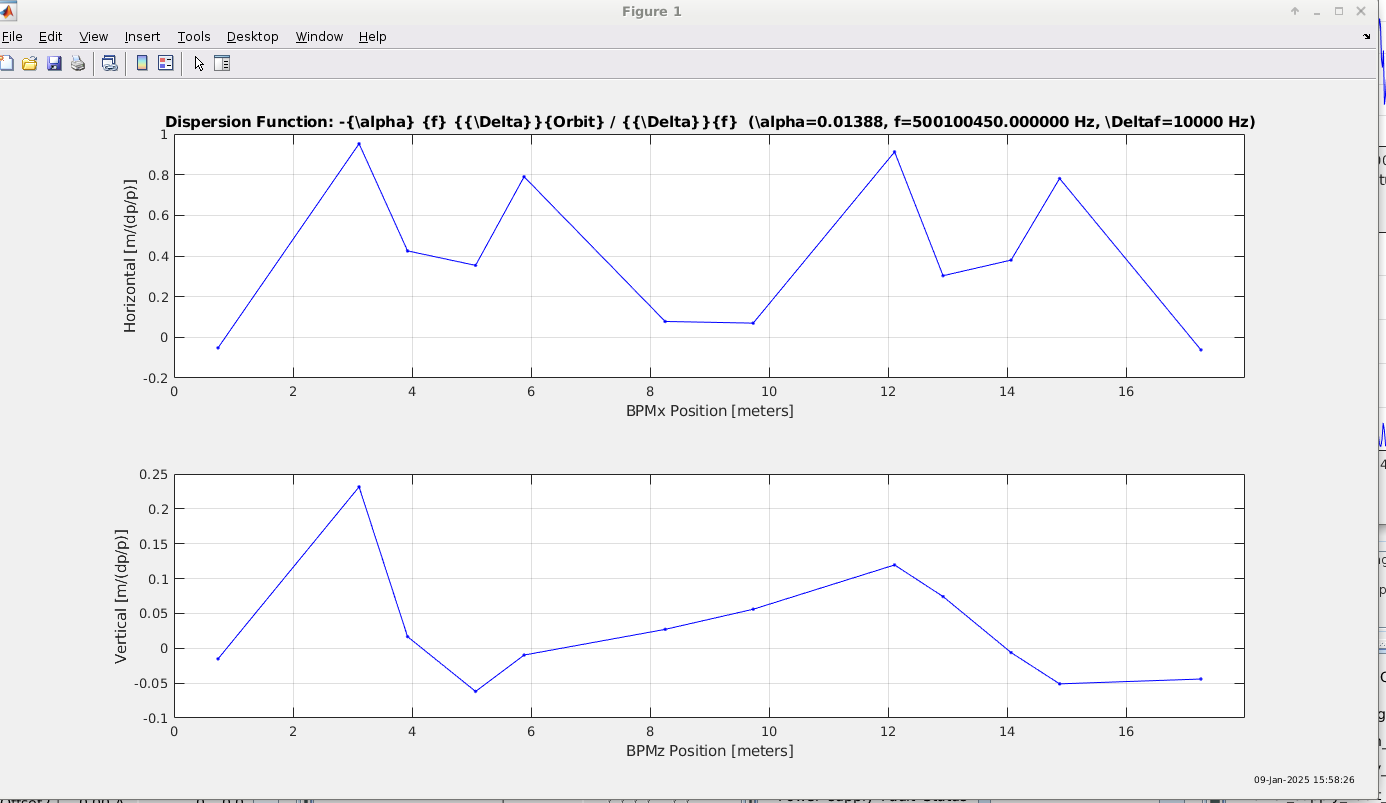This screenshot has height=803, width=1386.
Task: Open a file with the folder icon
Action: [x=30, y=63]
